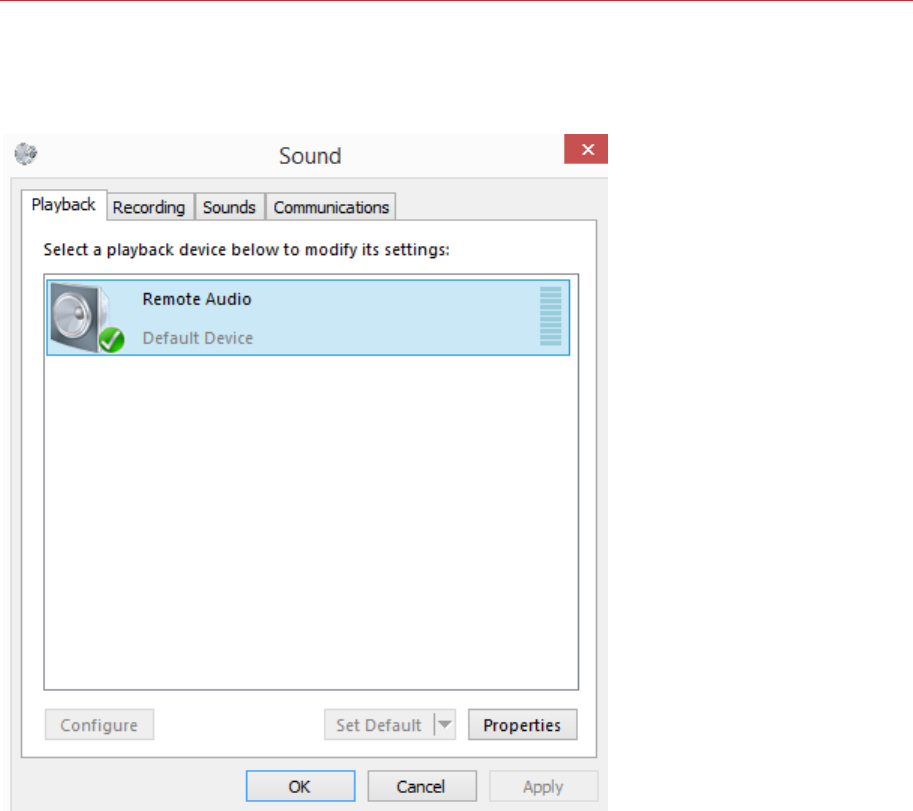Open the Sounds tab
Screen dimensions: 913x811
(x=229, y=207)
